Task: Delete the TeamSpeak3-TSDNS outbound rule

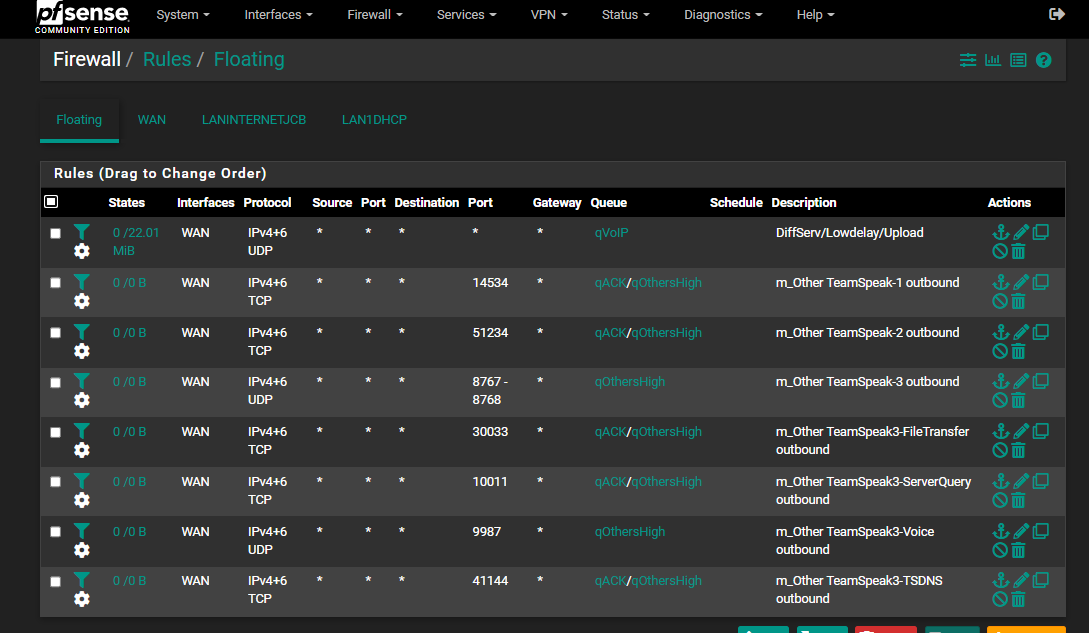Action: 1018,599
